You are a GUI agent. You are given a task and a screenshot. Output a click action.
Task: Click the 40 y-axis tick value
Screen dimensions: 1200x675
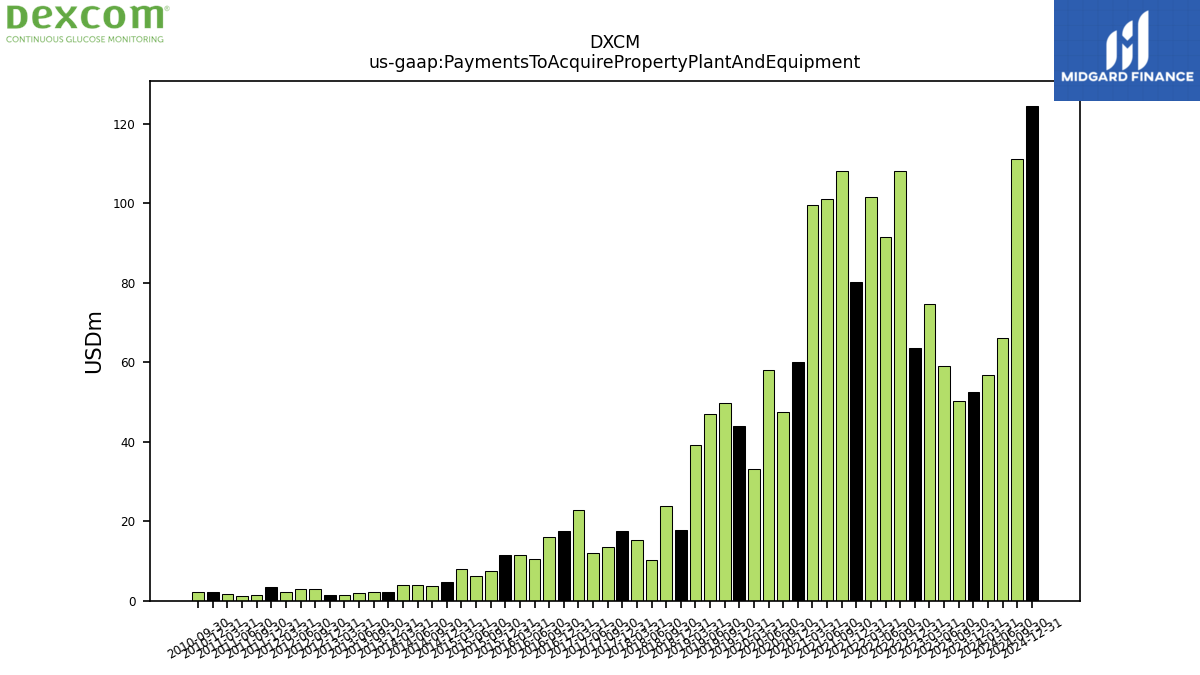tap(128, 443)
